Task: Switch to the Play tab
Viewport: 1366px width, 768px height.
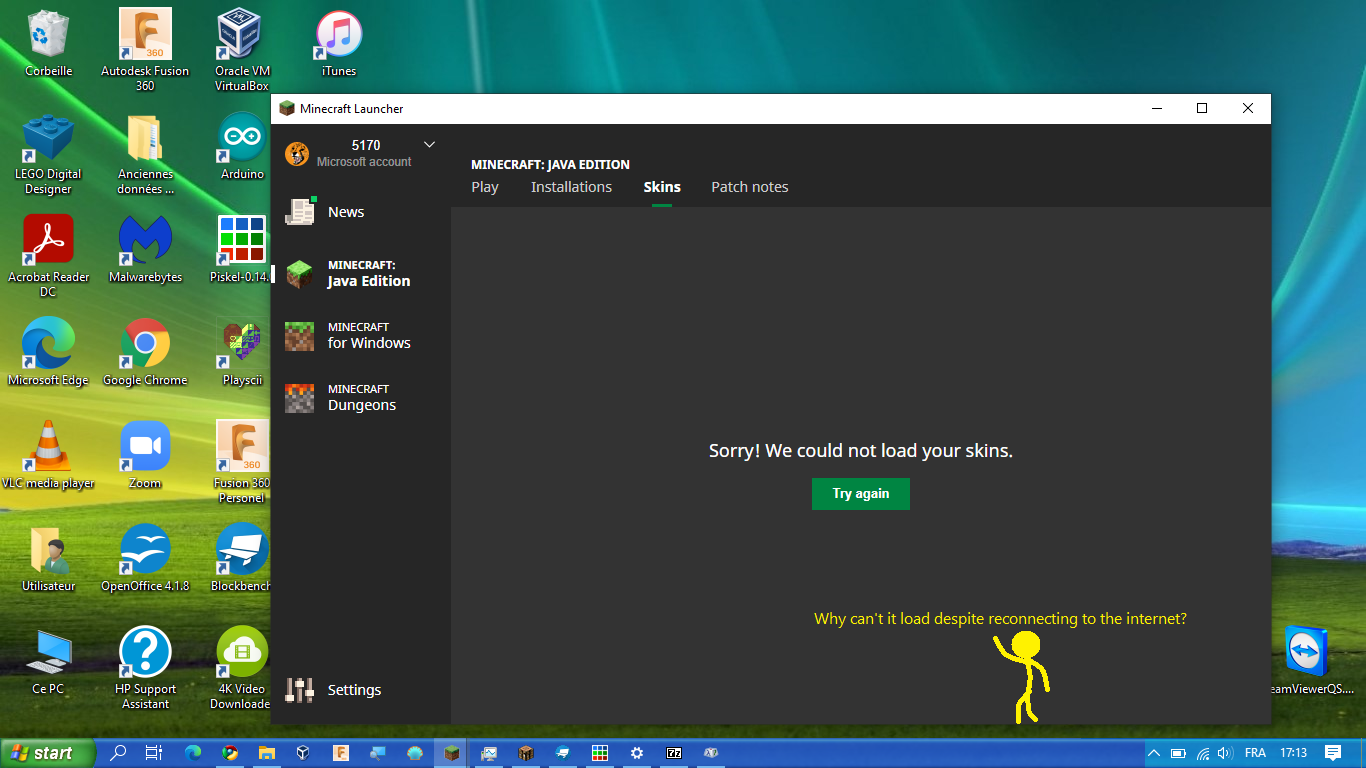Action: pyautogui.click(x=485, y=187)
